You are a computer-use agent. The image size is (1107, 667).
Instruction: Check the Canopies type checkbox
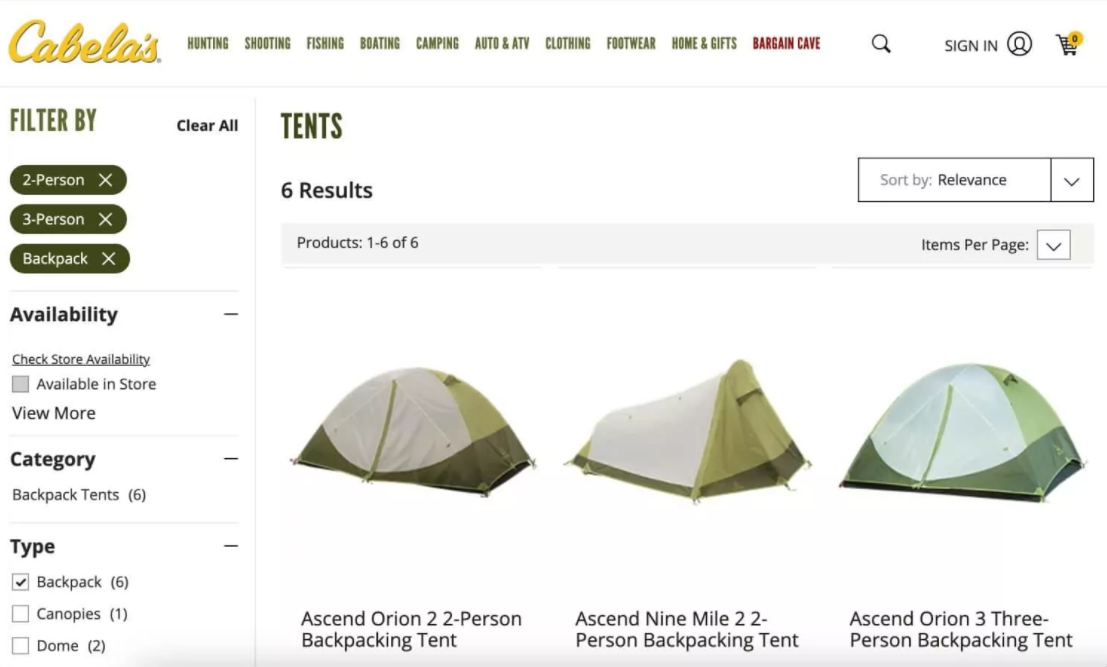pyautogui.click(x=20, y=614)
